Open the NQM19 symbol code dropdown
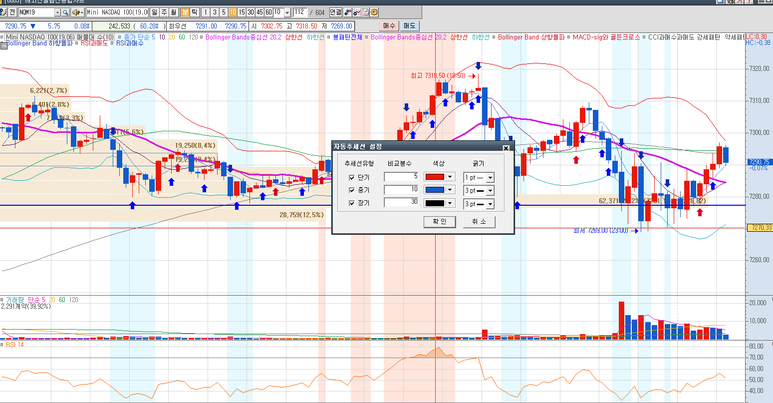 coord(57,12)
